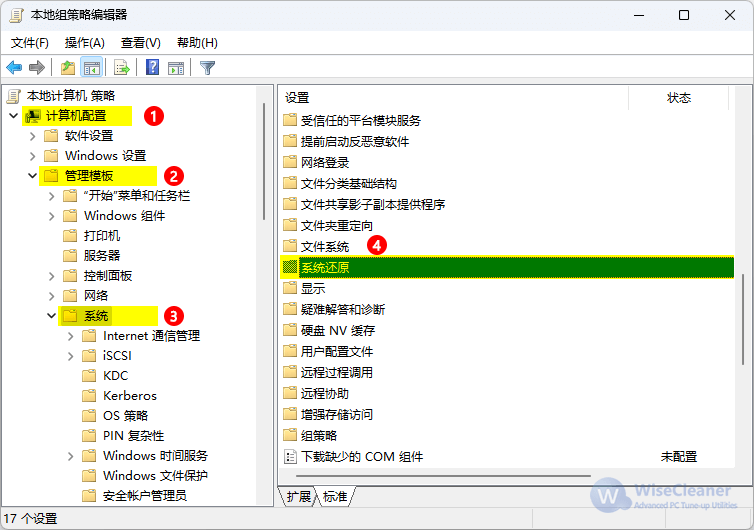This screenshot has height=530, width=754.
Task: Open the 操作(A) menu
Action: 84,43
